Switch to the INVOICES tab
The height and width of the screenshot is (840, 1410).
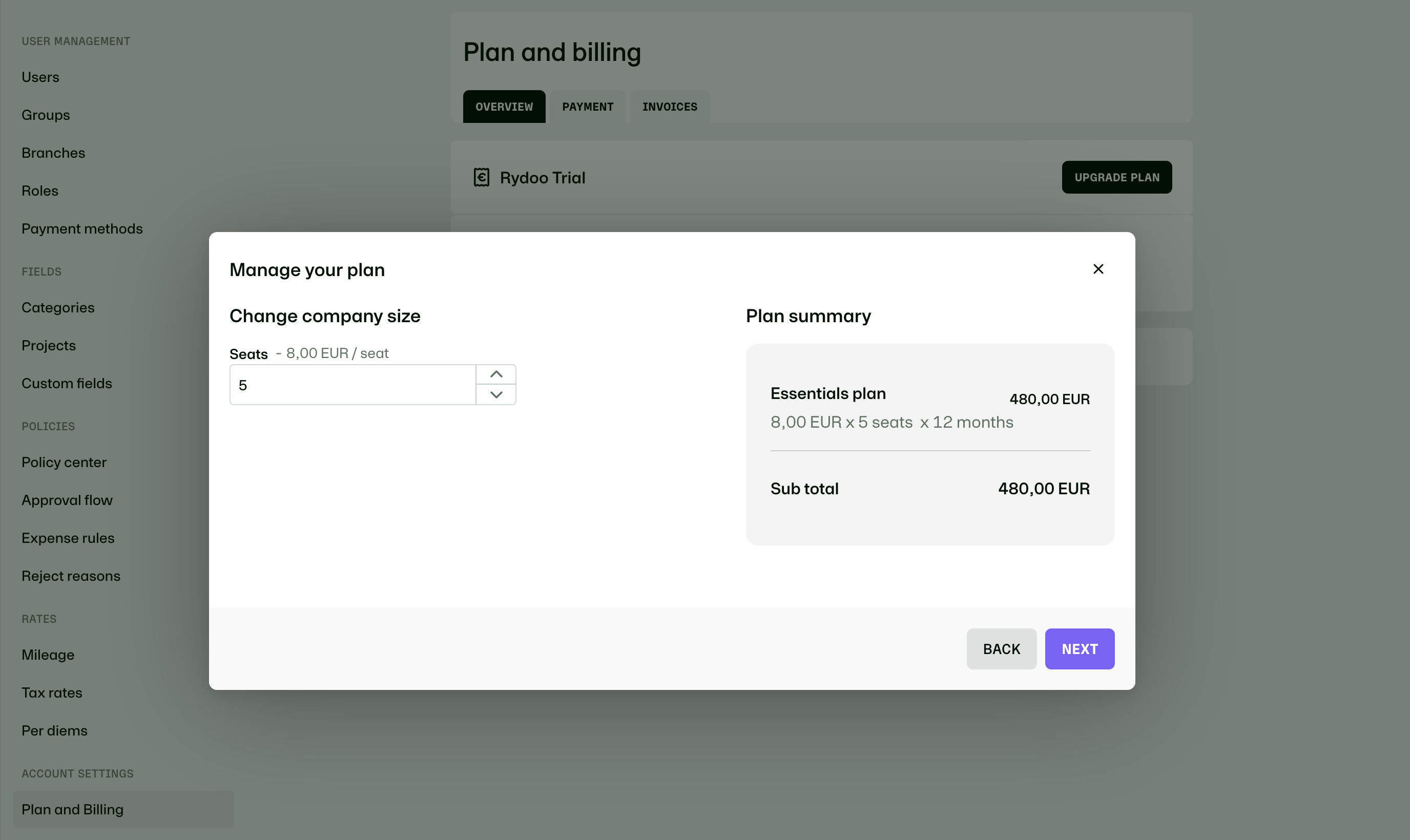point(670,107)
